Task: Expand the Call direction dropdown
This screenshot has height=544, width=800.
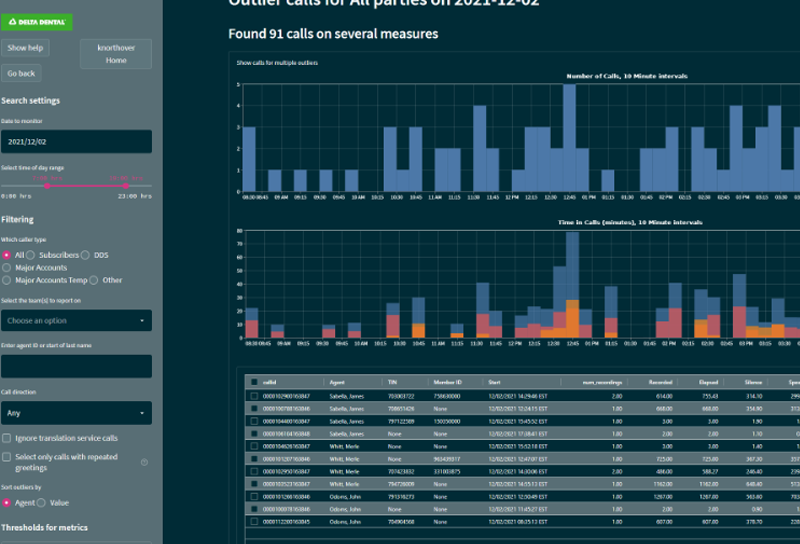Action: point(76,412)
